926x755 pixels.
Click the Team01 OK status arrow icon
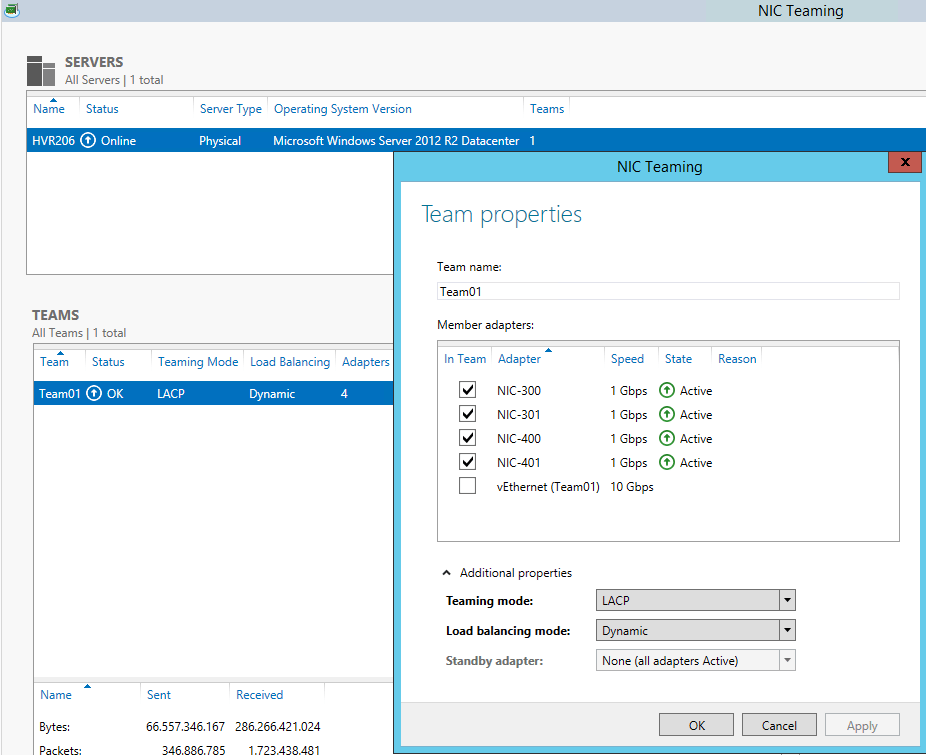tap(94, 393)
